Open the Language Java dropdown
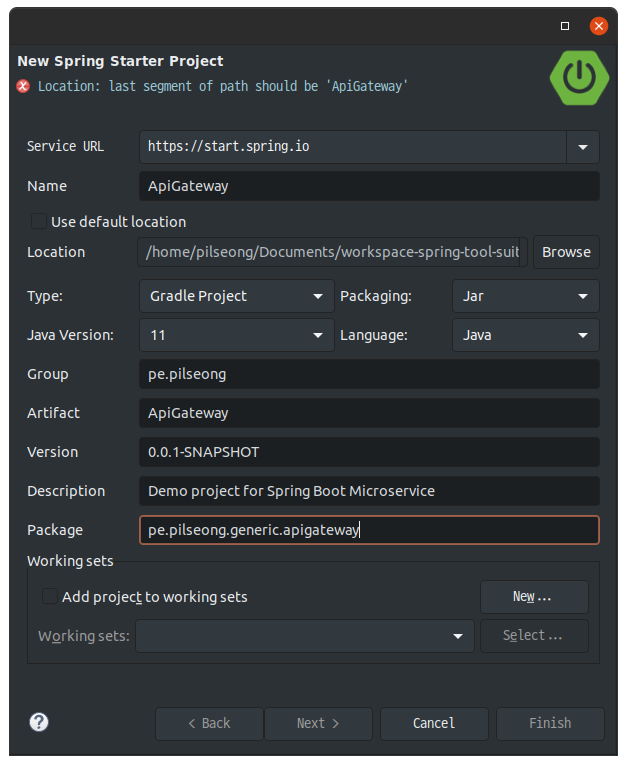 [x=526, y=335]
